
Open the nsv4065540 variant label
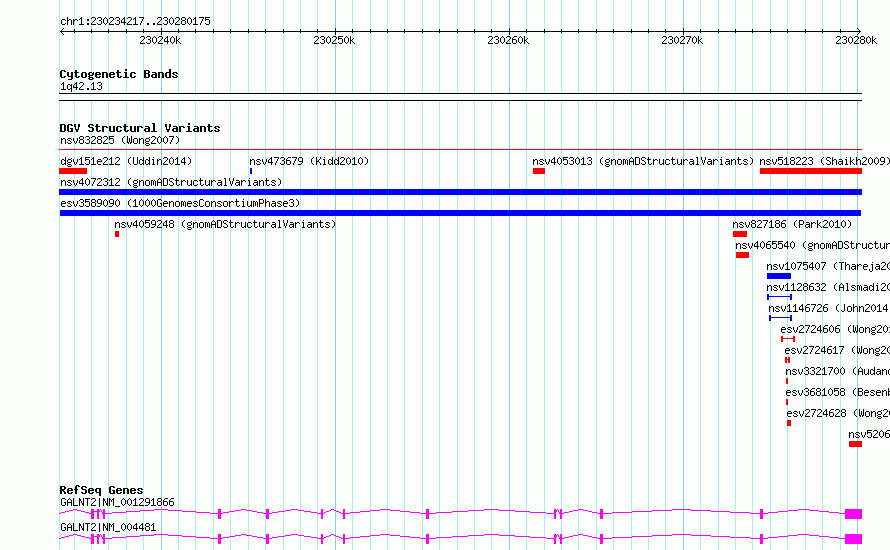[812, 245]
